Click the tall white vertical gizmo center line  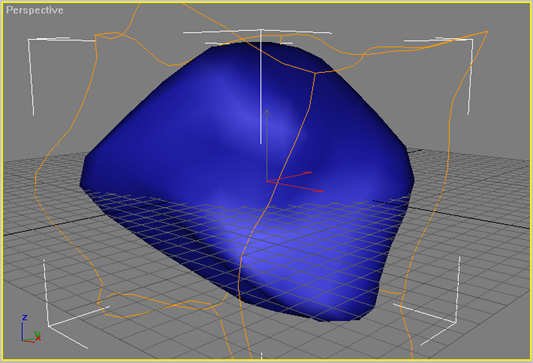coord(261,87)
